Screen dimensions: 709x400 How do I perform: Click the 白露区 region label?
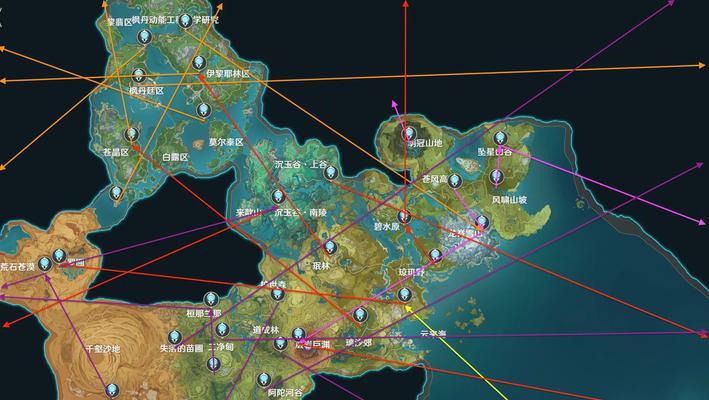coord(175,157)
